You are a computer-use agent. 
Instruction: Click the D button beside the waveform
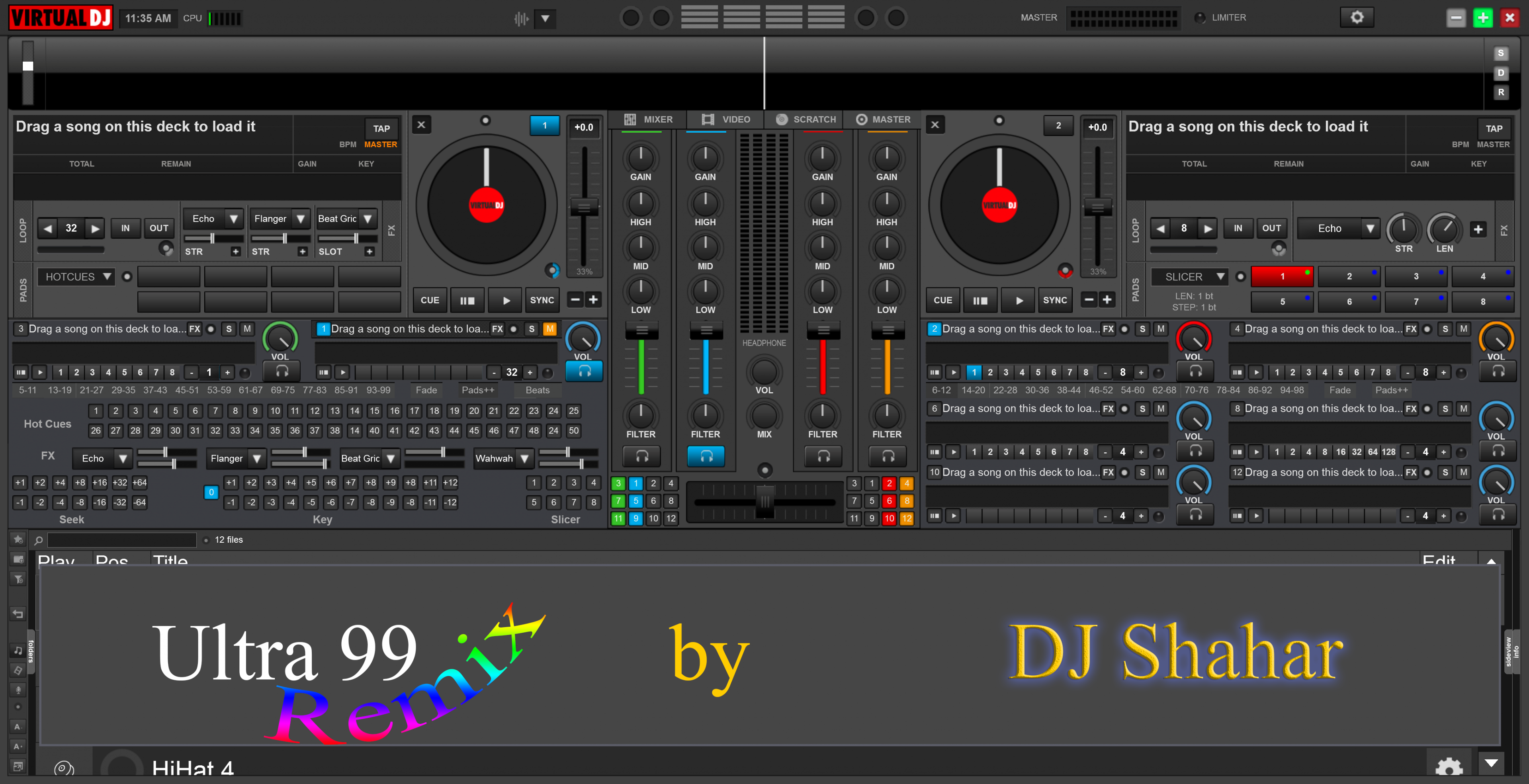pos(1500,73)
